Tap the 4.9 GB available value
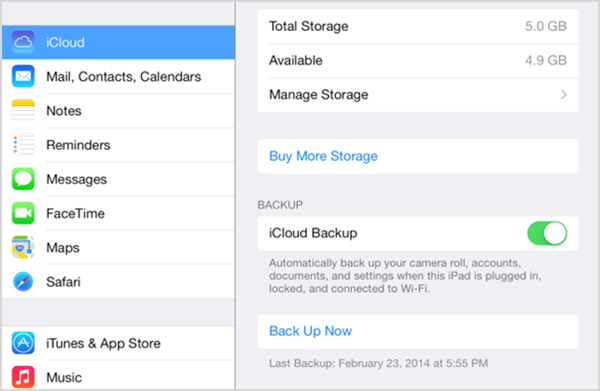600x391 pixels. [546, 60]
